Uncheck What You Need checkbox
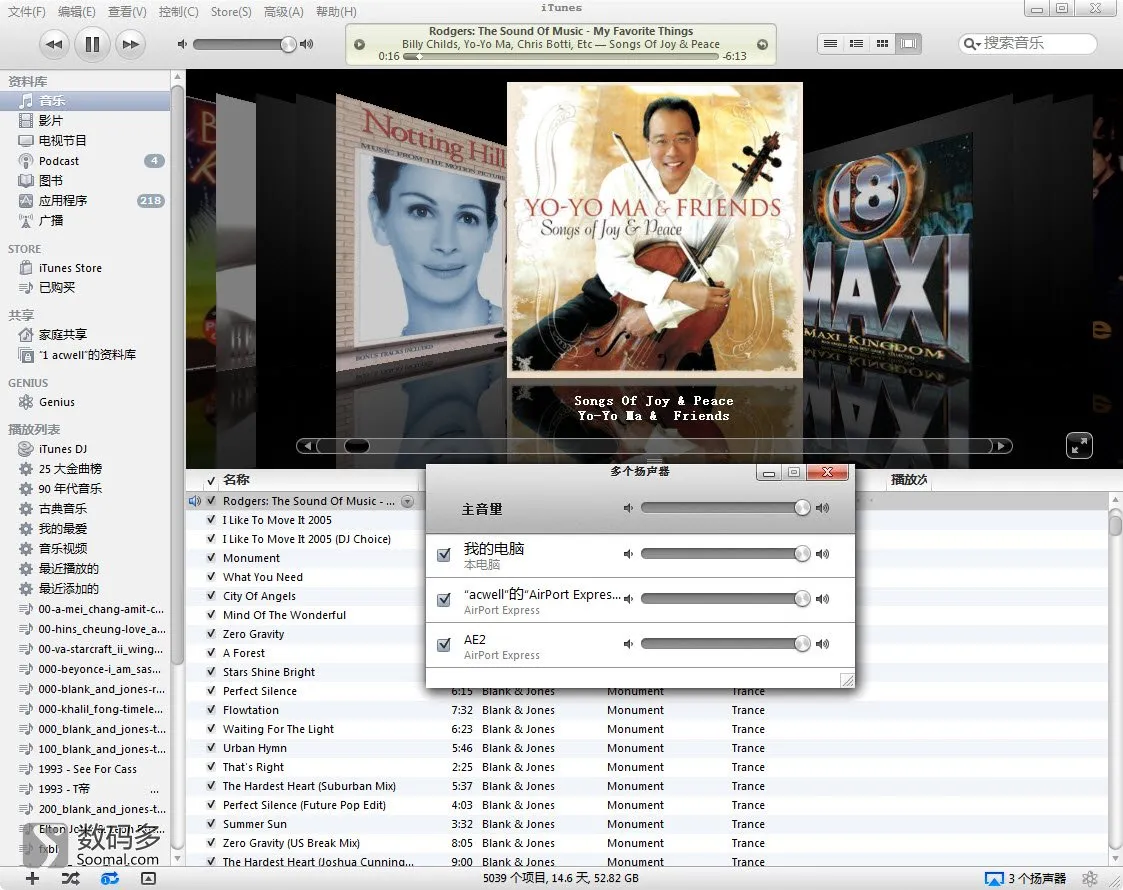 [x=211, y=576]
